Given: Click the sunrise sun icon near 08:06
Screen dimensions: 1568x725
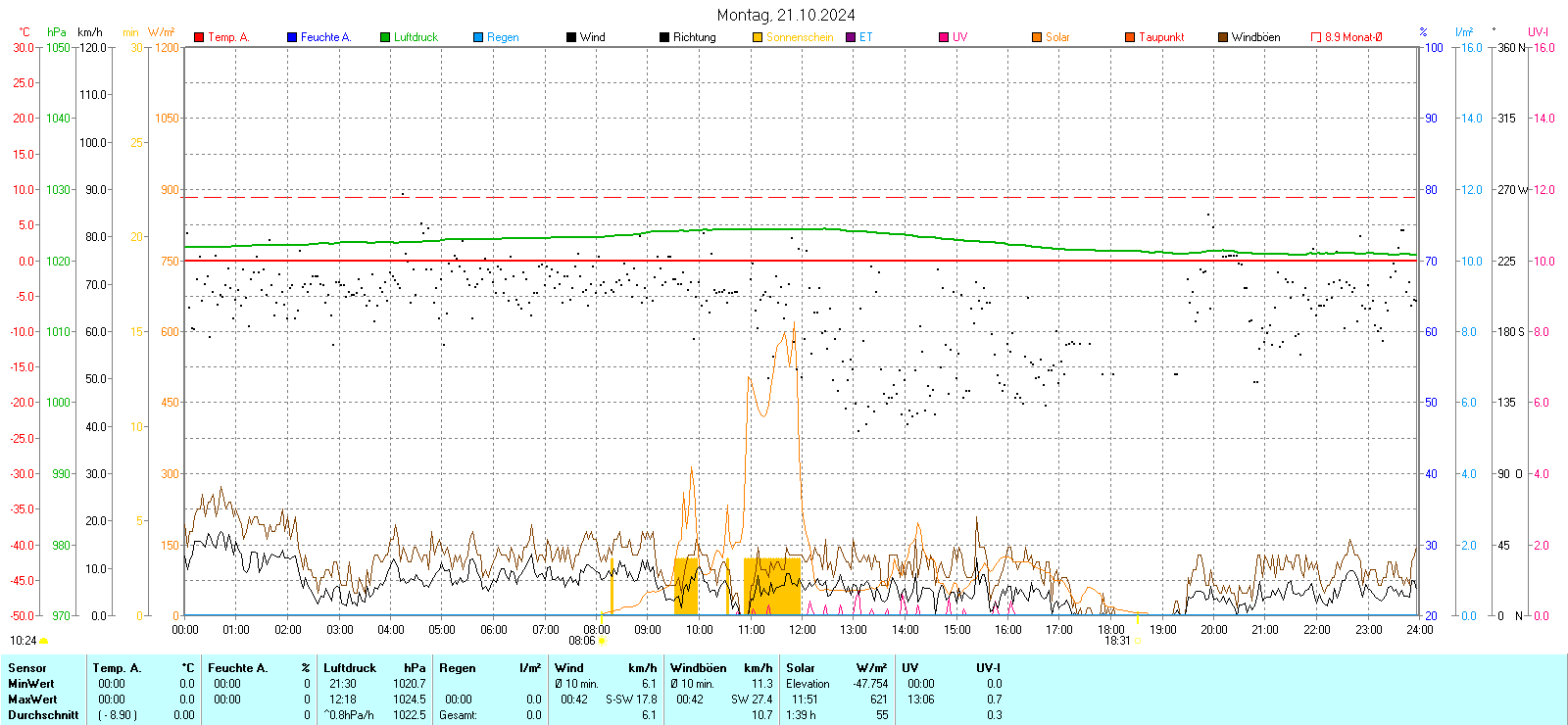Looking at the screenshot, I should 602,641.
